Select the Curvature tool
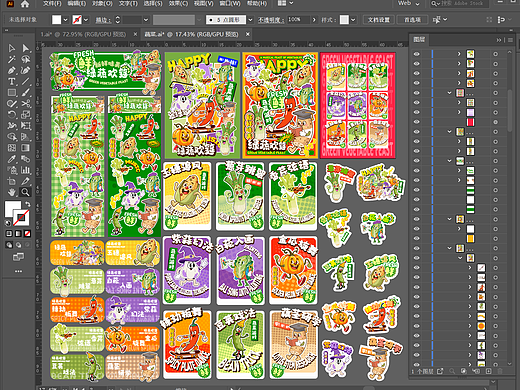Viewport: 520px width, 390px height. pos(26,70)
